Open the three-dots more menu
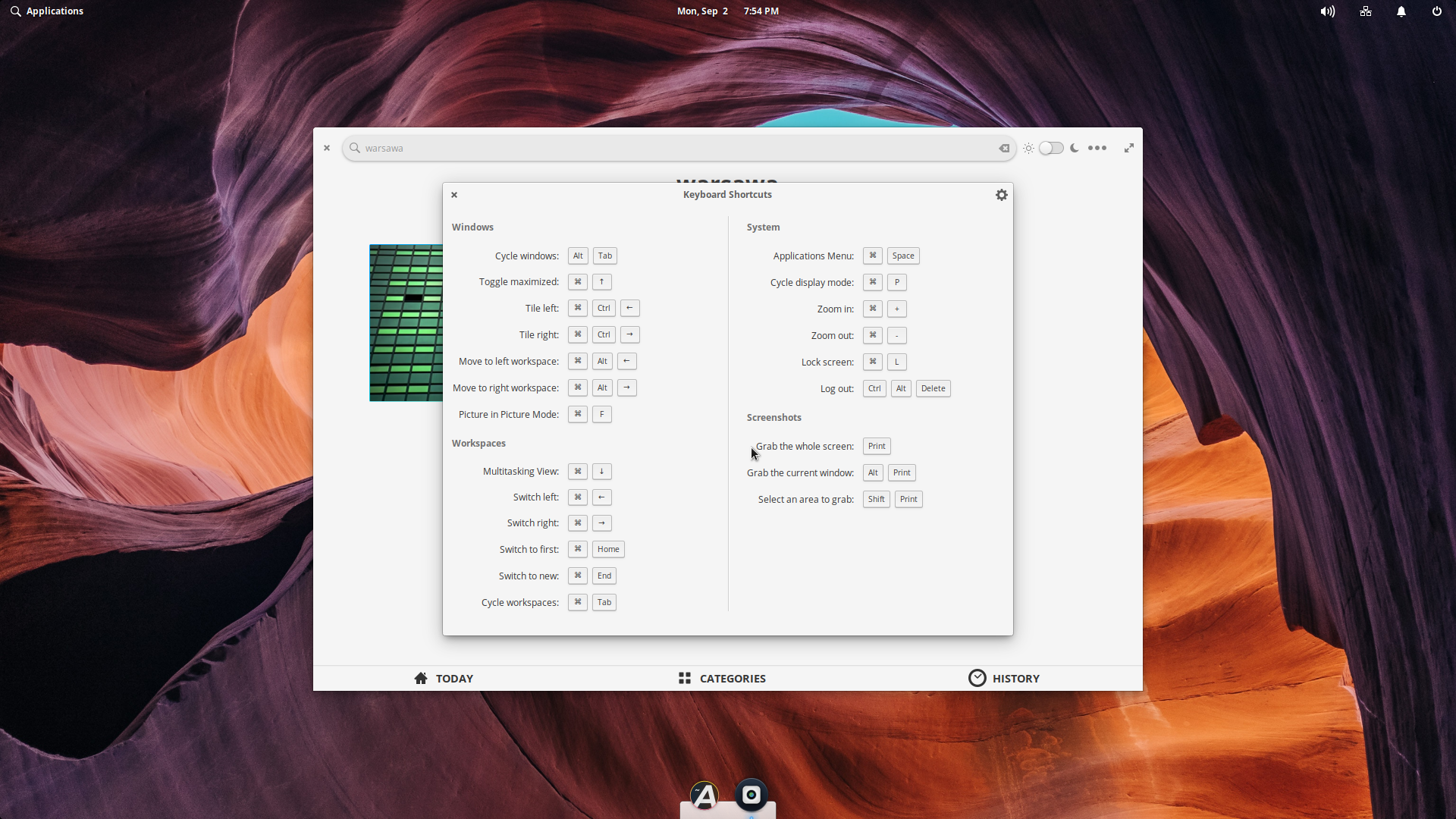Viewport: 1456px width, 819px height. click(1097, 149)
